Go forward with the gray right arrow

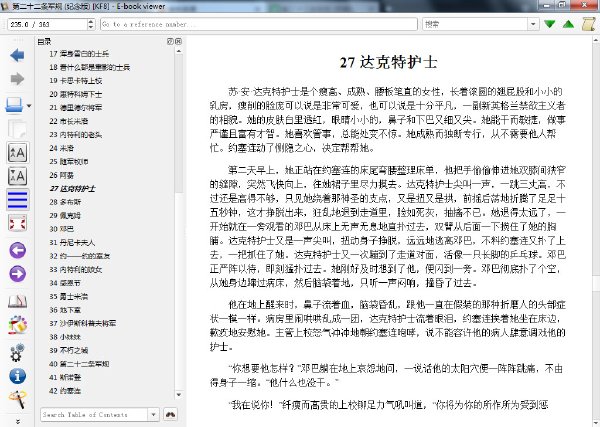[17, 79]
